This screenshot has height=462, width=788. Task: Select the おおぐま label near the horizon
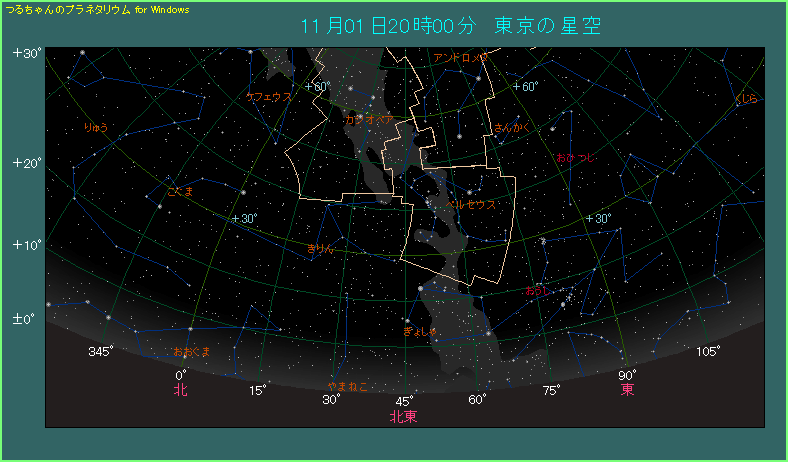click(x=192, y=352)
